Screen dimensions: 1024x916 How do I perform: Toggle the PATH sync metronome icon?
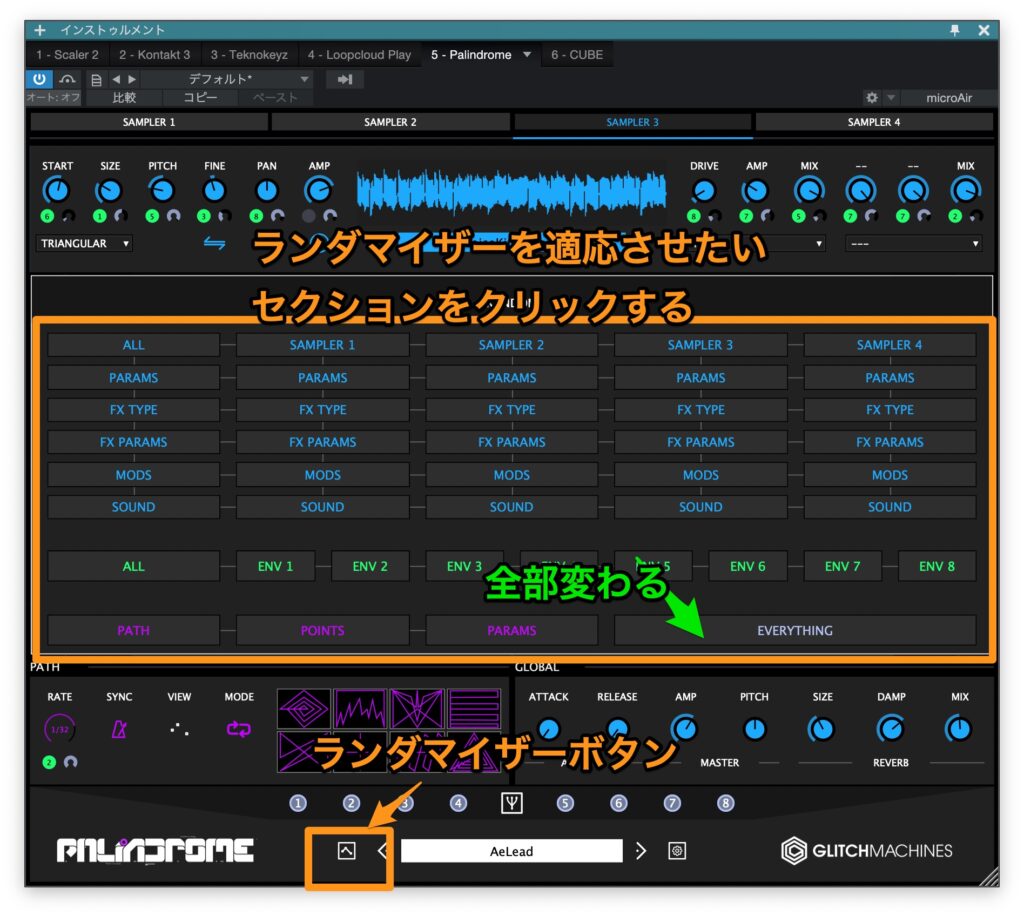click(119, 730)
